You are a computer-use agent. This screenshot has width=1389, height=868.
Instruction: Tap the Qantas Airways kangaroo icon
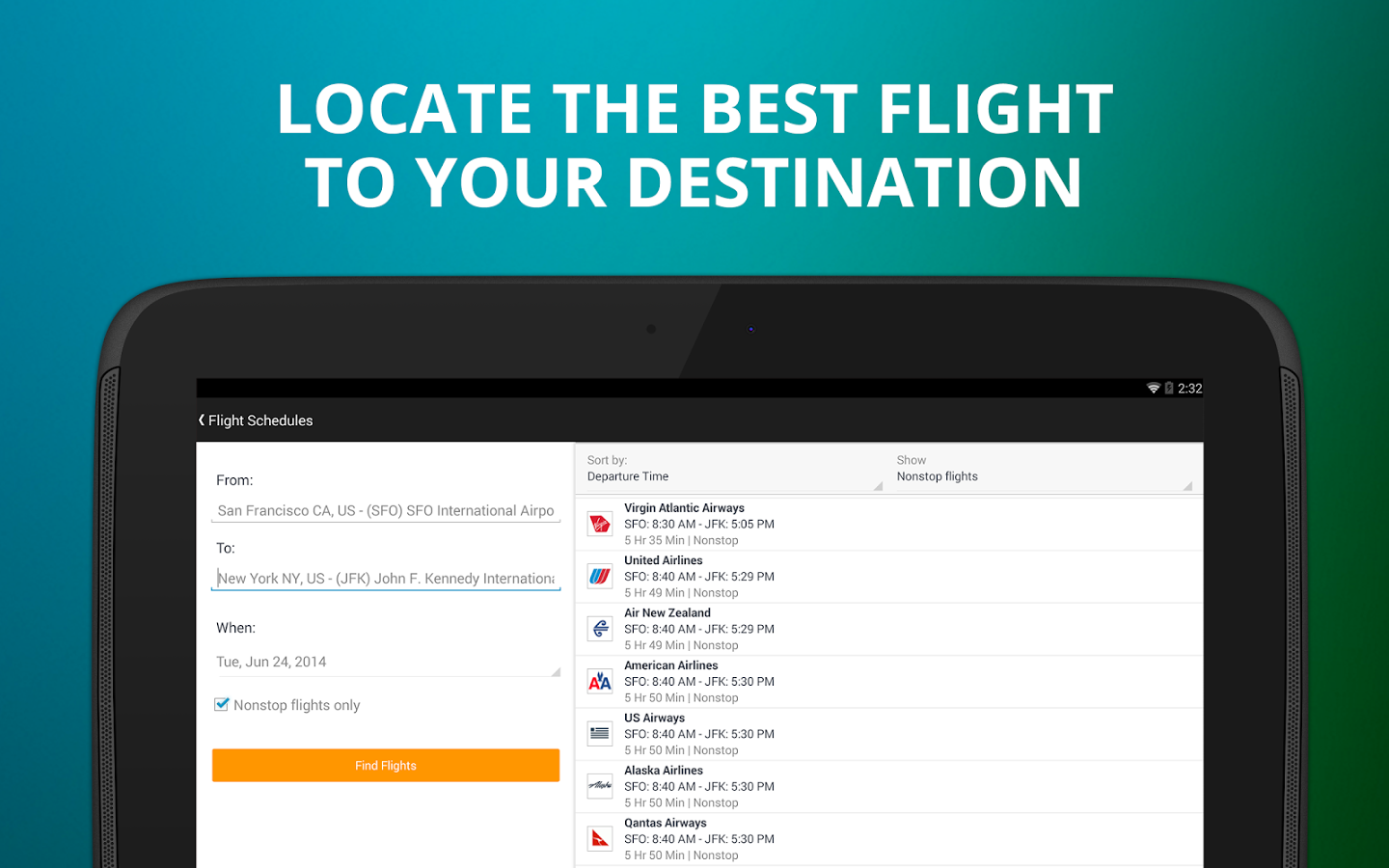click(600, 839)
